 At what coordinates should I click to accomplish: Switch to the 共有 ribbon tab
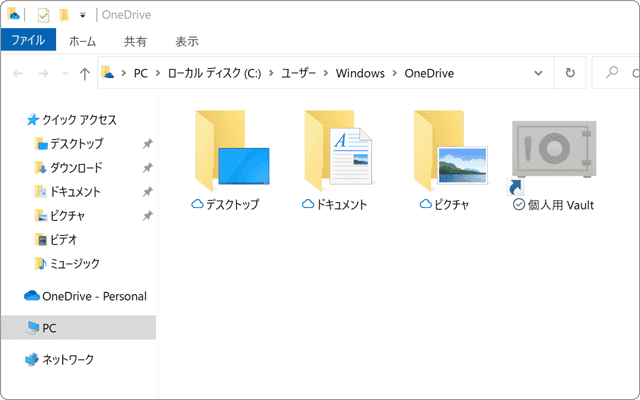(135, 41)
